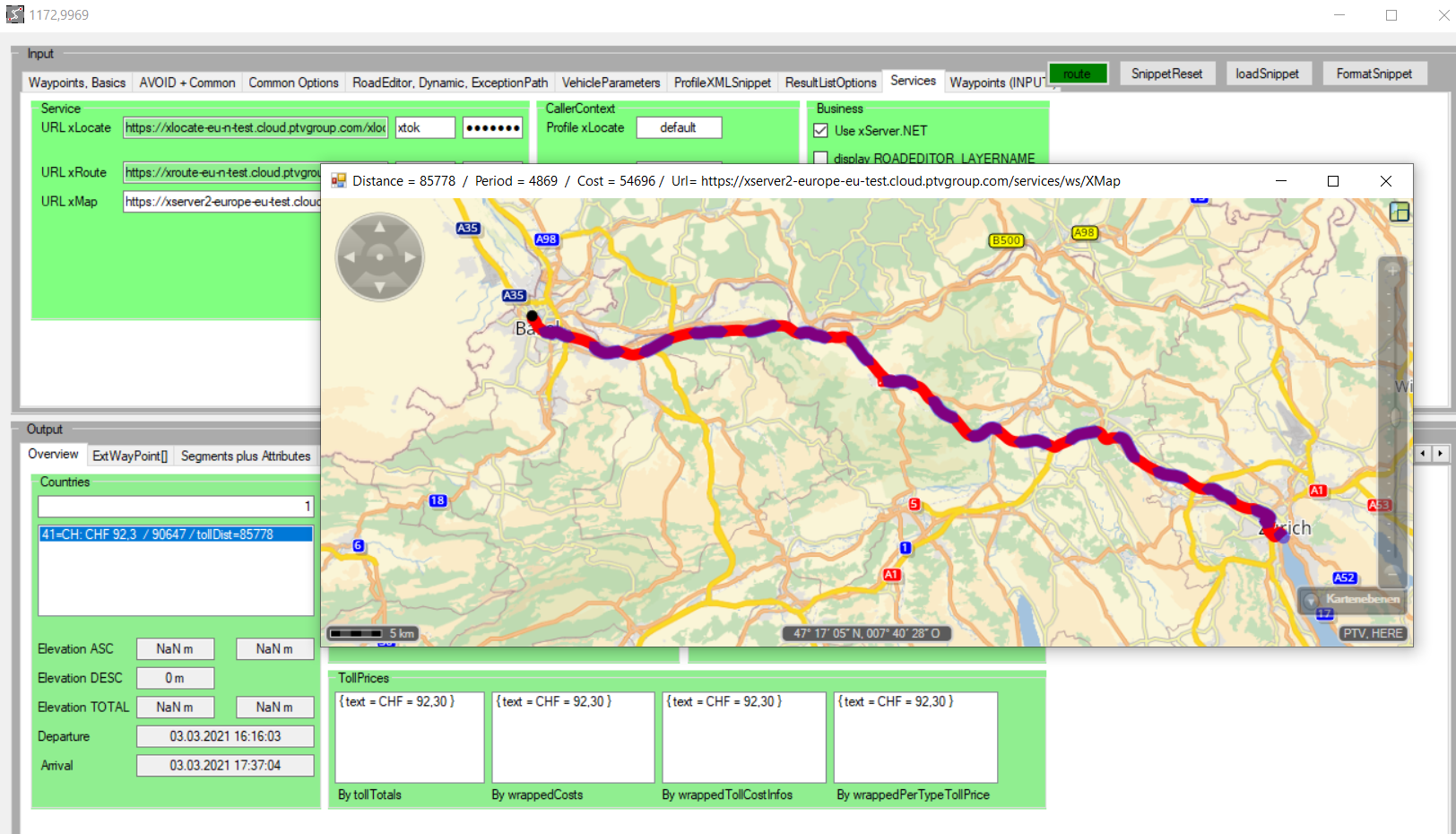Zoom in with the map plus button
This screenshot has height=834, width=1456.
(x=1392, y=270)
